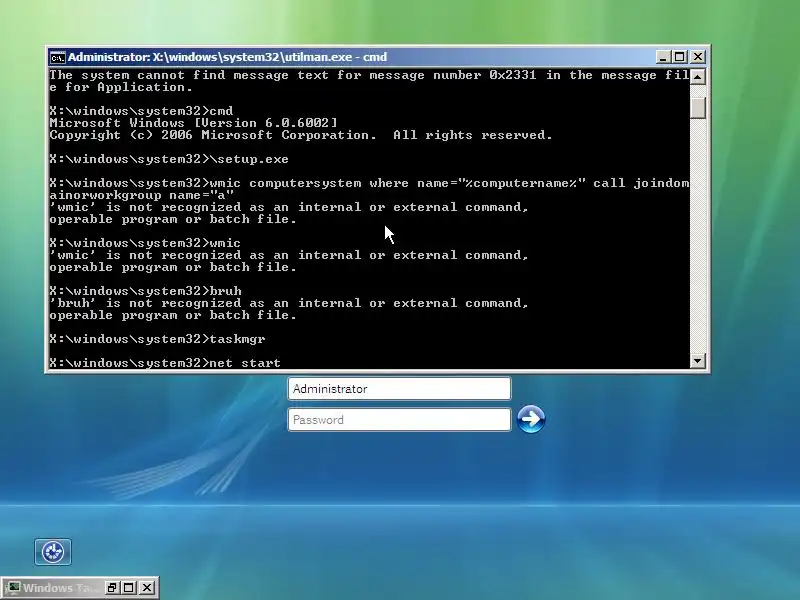Click the 'message number 0x2331' error line
Image resolution: width=800 pixels, height=600 pixels.
pos(369,81)
